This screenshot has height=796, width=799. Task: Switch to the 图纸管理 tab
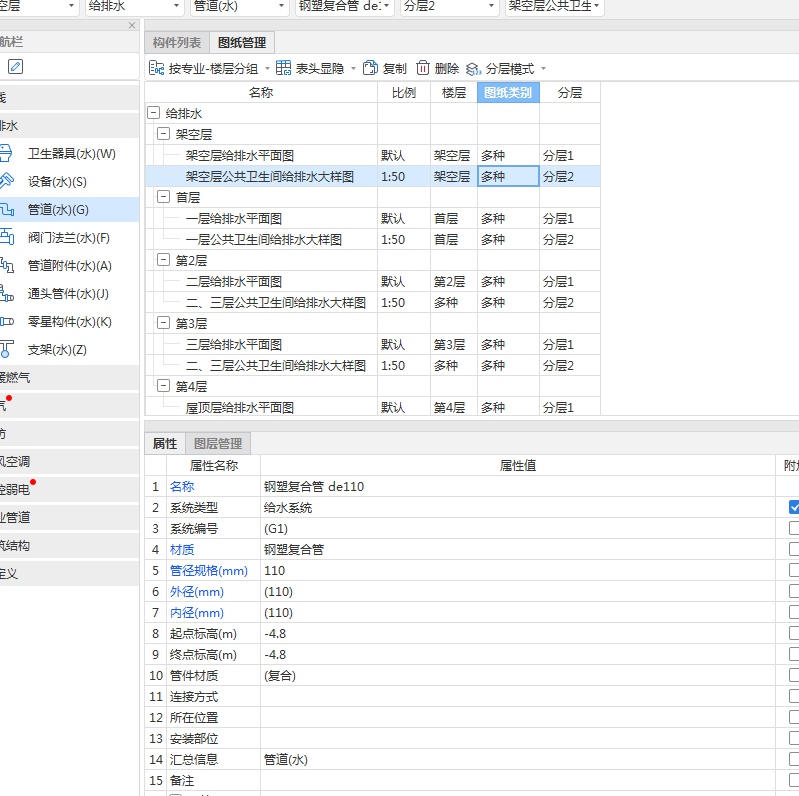(242, 42)
